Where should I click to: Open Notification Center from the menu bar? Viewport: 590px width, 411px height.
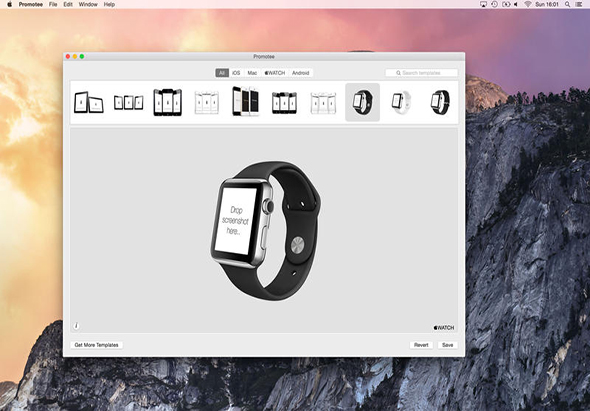(579, 4)
